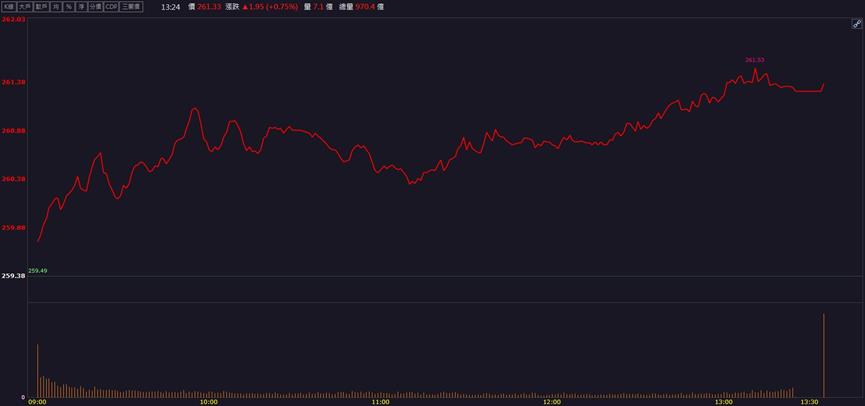Screen dimensions: 865x406
Task: Click the 261.33 high price marker
Action: [x=755, y=60]
